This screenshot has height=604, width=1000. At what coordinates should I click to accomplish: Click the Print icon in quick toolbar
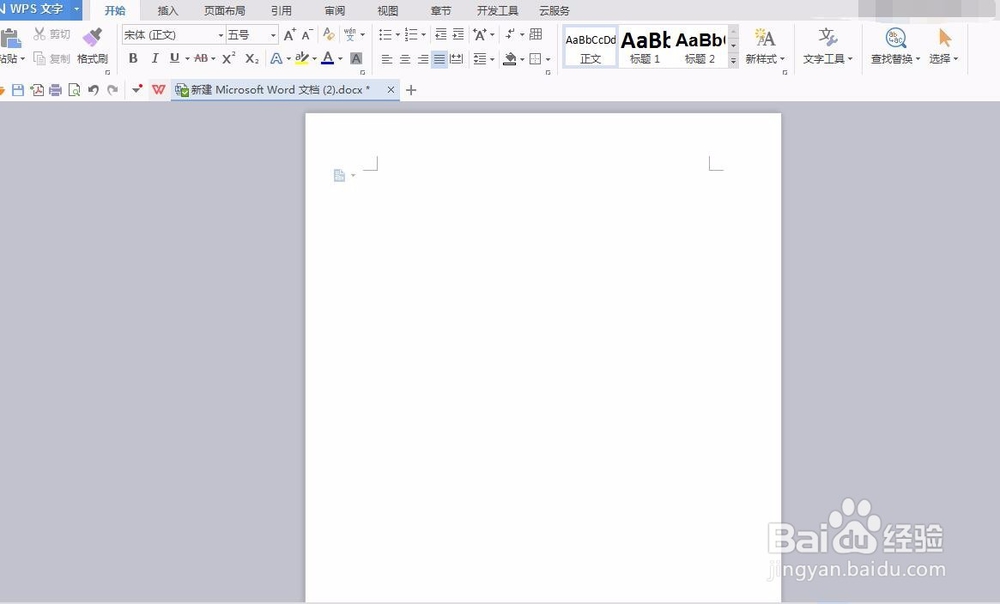click(x=55, y=90)
